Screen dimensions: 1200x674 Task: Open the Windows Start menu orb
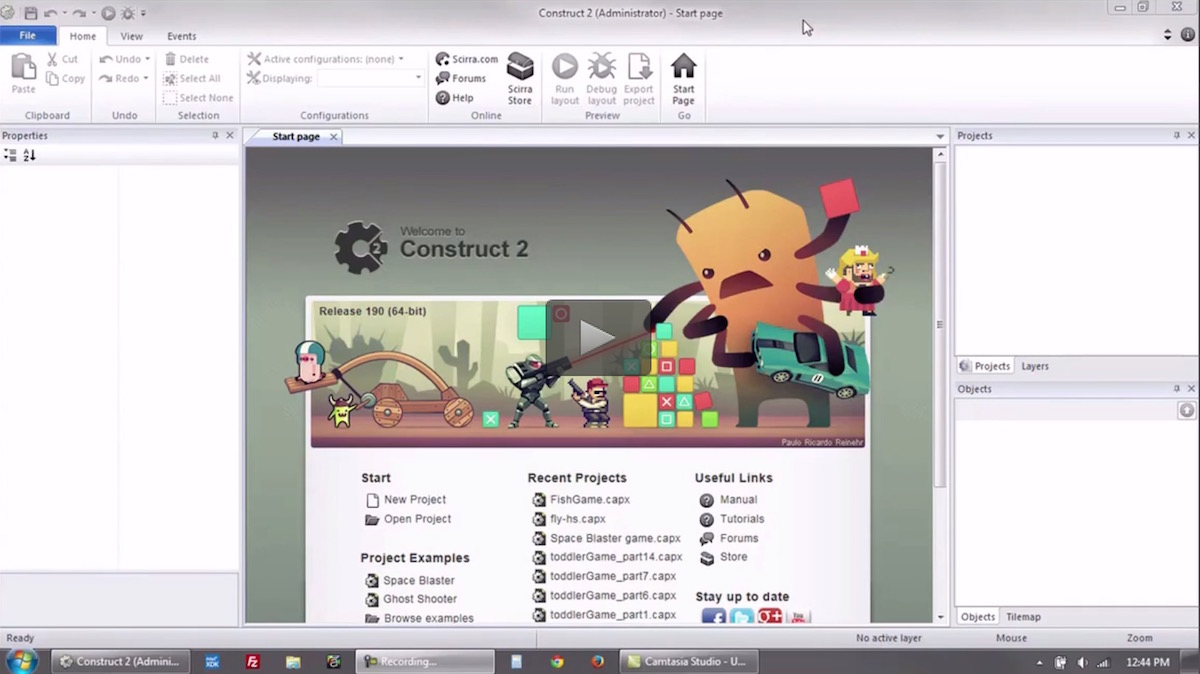tap(22, 660)
